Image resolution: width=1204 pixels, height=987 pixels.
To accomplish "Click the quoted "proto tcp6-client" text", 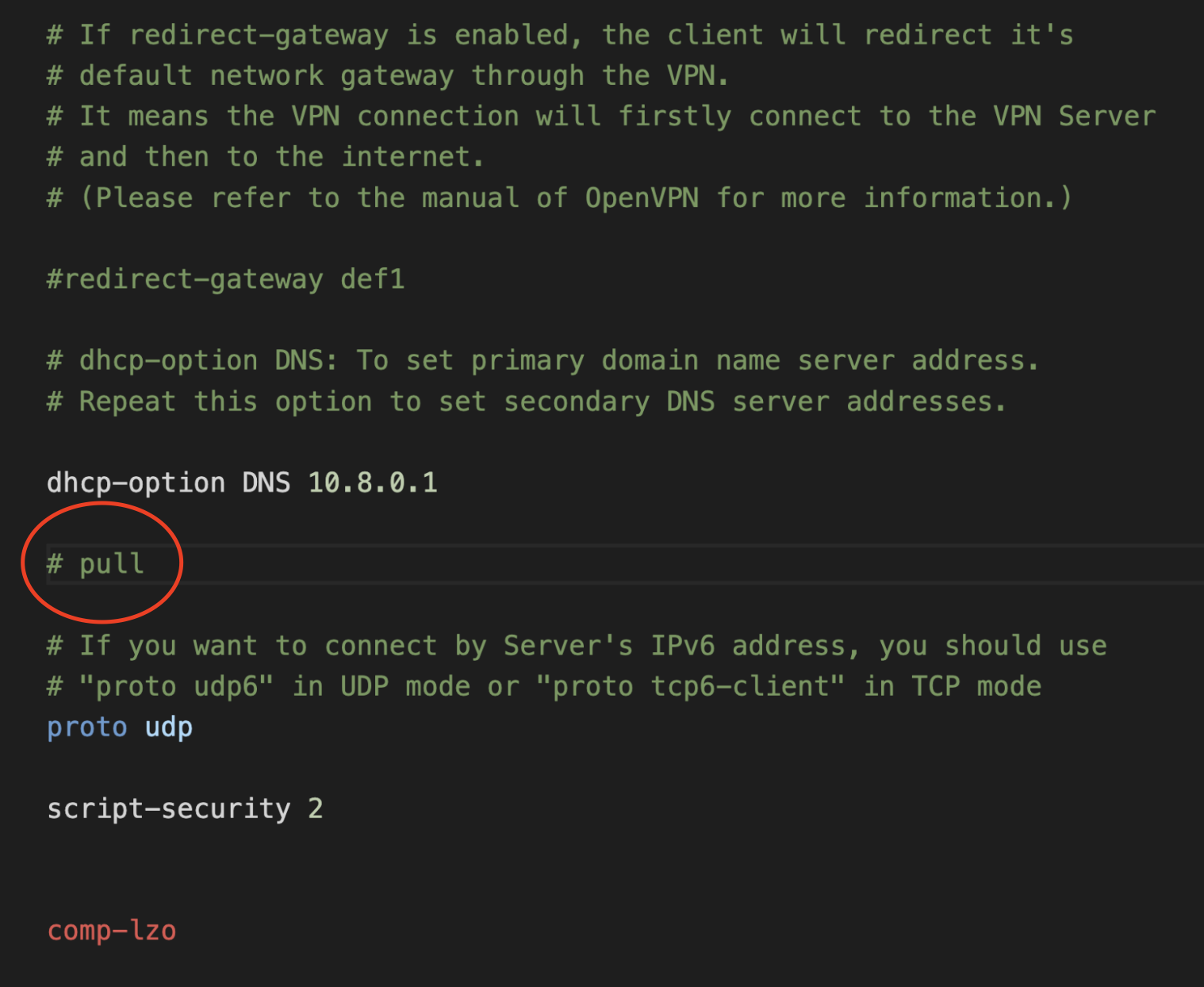I will coord(690,686).
